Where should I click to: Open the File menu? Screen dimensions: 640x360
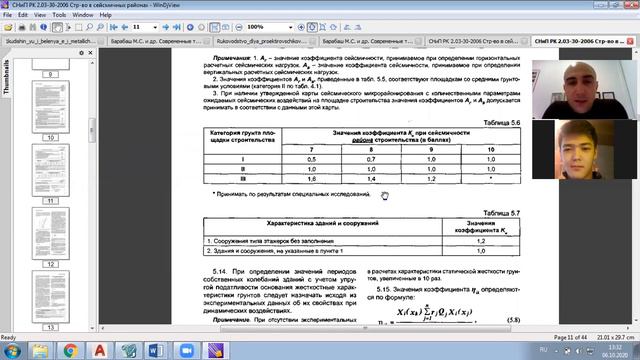coord(7,15)
